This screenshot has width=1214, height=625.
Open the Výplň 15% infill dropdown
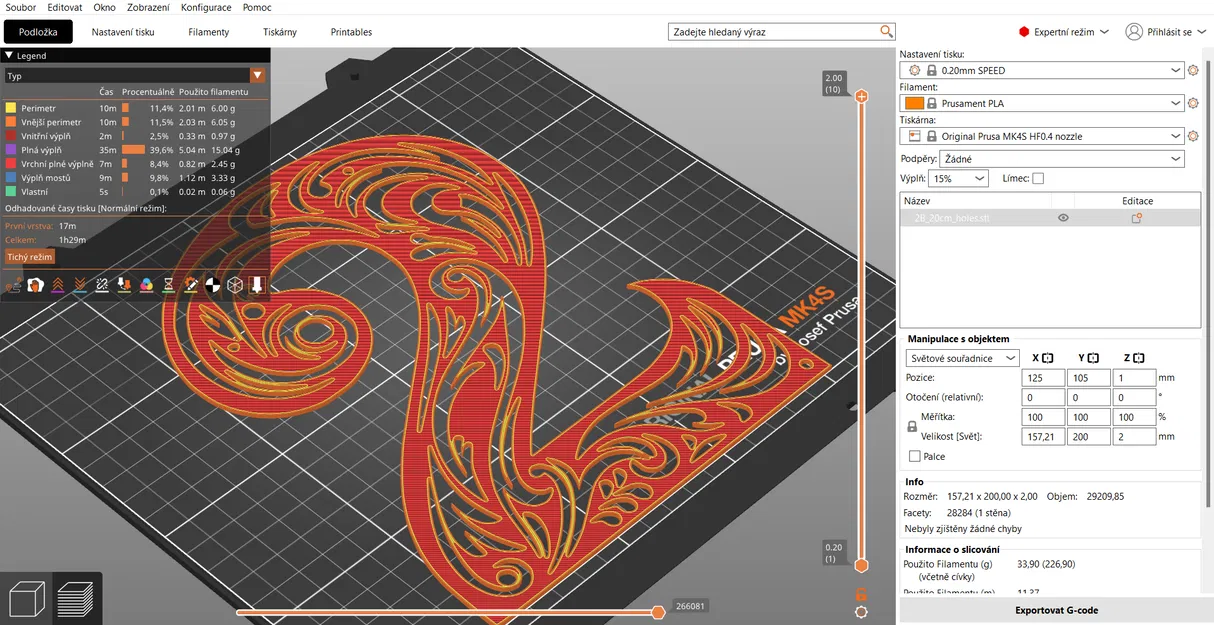(958, 179)
